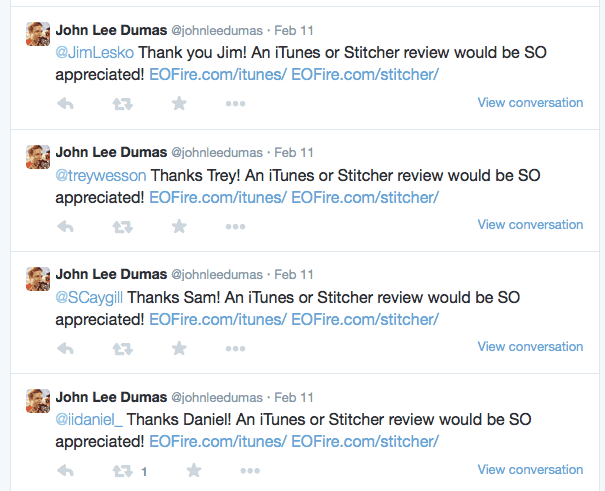The height and width of the screenshot is (491, 605).
Task: Open more options on the @treywesson tweet
Action: pos(235,226)
